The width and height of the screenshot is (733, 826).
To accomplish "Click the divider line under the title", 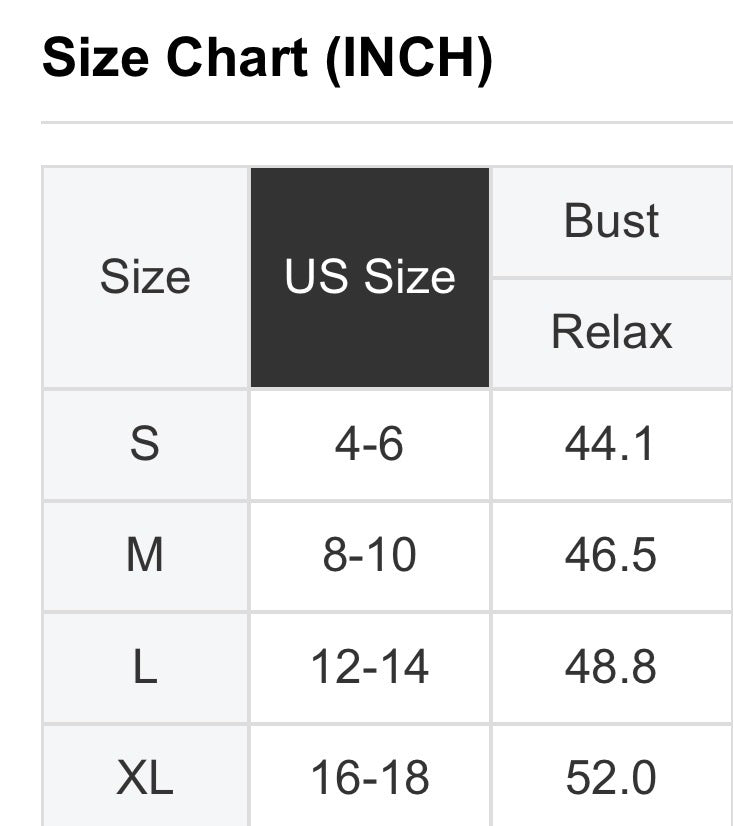I will 386,123.
